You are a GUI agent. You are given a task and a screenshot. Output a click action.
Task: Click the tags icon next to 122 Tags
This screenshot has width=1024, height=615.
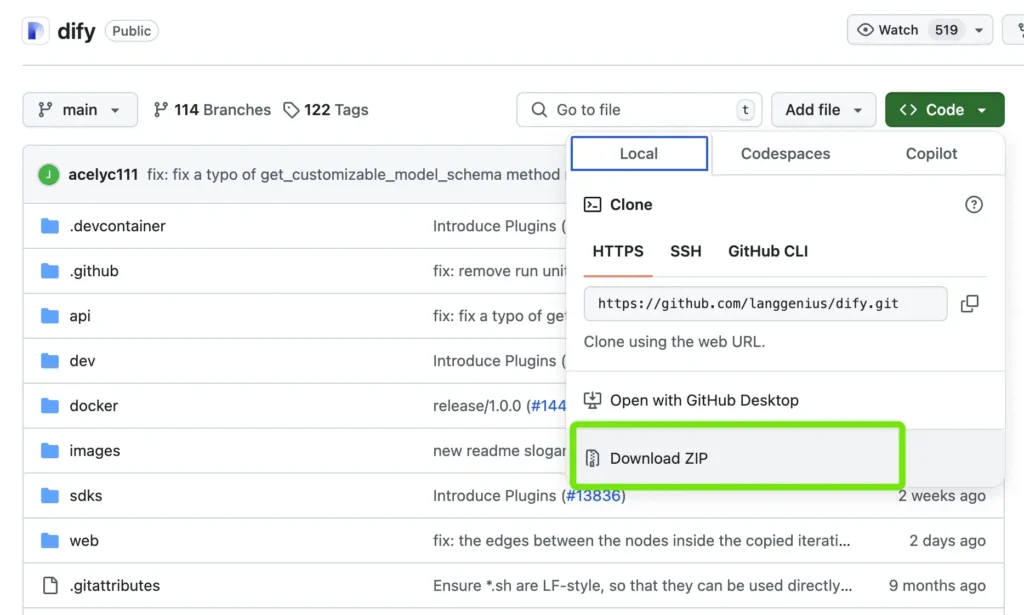click(291, 110)
